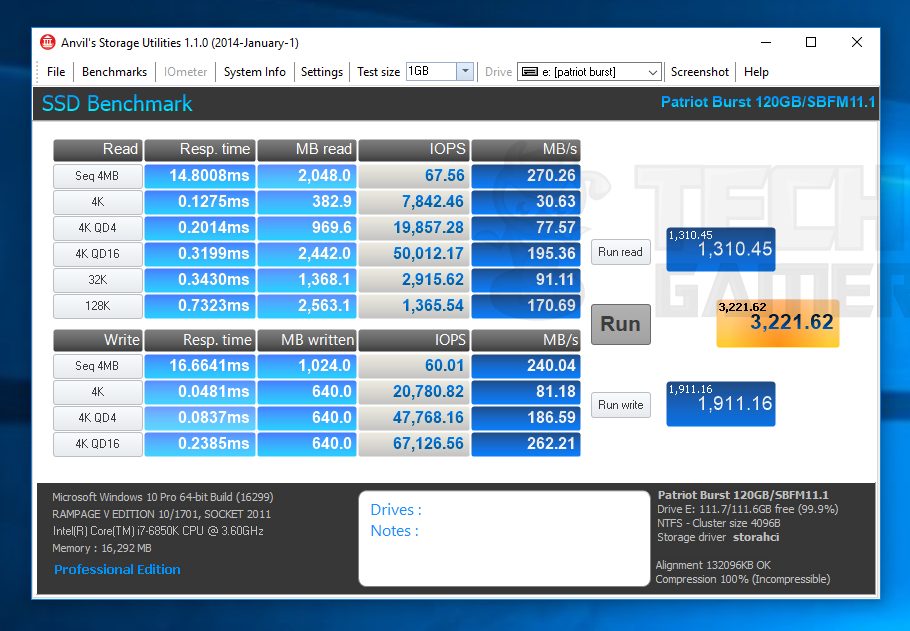Click the SSD Benchmark heading

tap(117, 103)
